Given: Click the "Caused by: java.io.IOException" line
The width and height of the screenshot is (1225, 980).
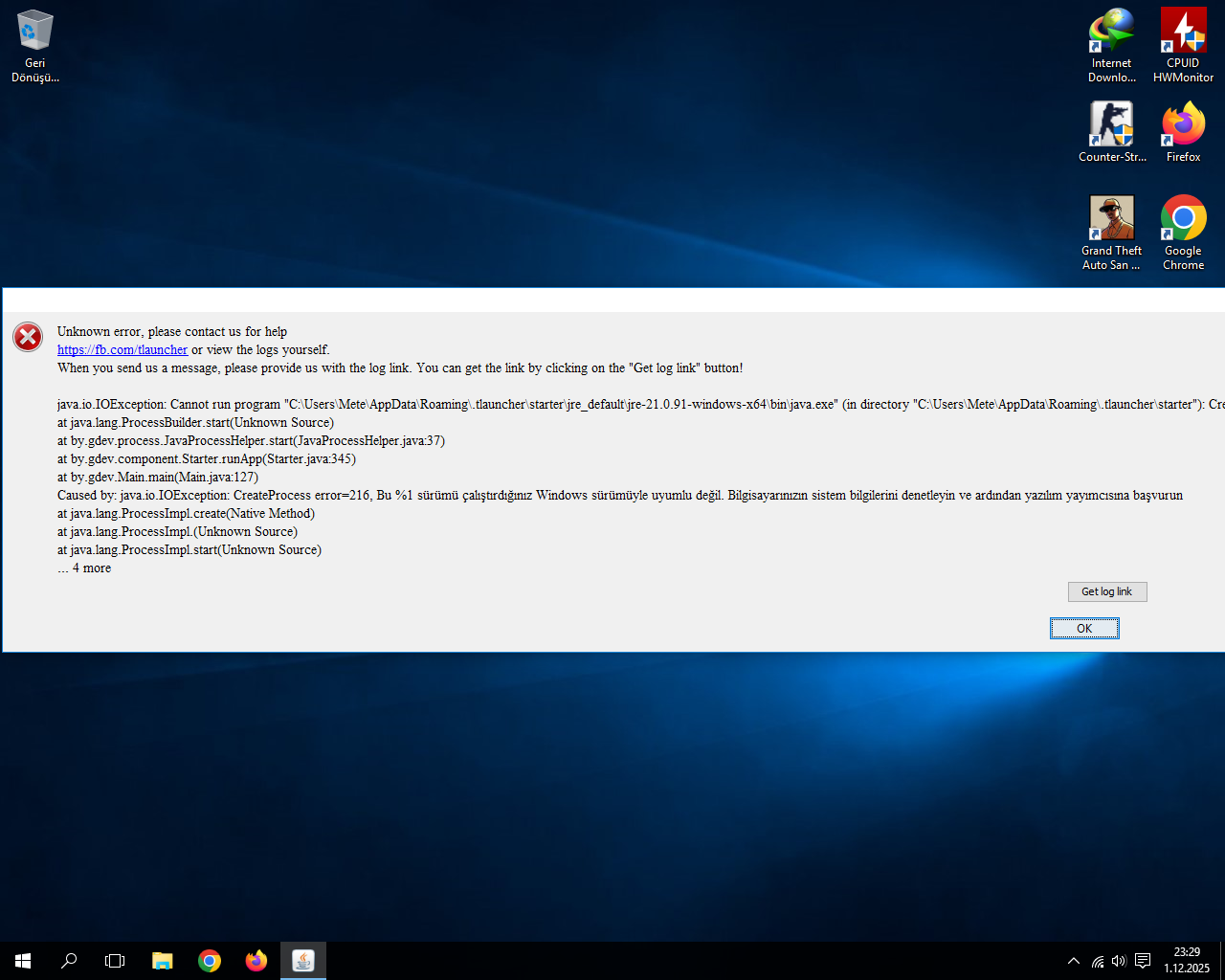Looking at the screenshot, I should (620, 496).
